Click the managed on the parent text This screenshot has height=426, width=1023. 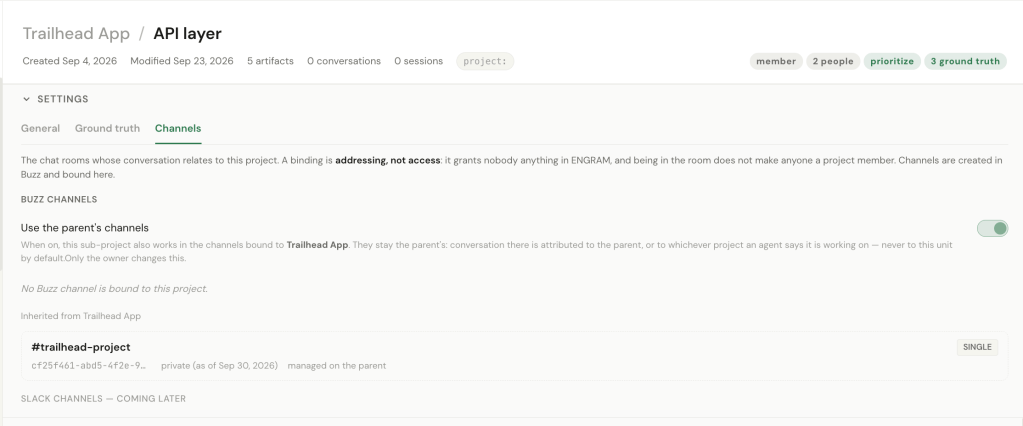click(x=337, y=366)
